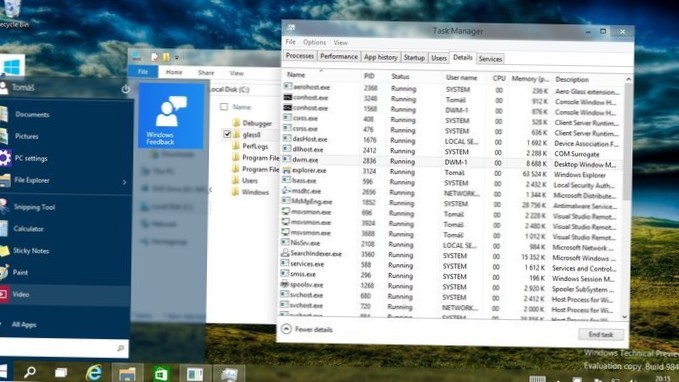Open the App history tab
The height and width of the screenshot is (382, 679).
[x=380, y=57]
